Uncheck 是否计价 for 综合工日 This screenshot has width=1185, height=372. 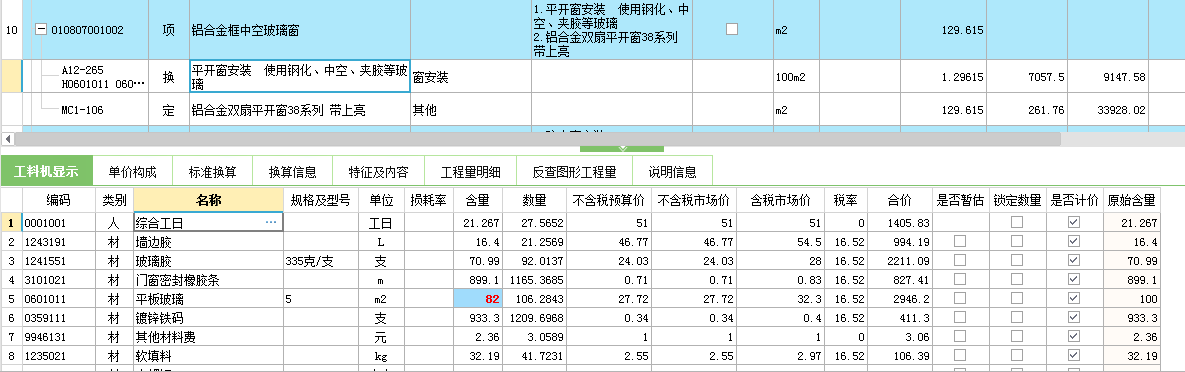click(x=1074, y=223)
